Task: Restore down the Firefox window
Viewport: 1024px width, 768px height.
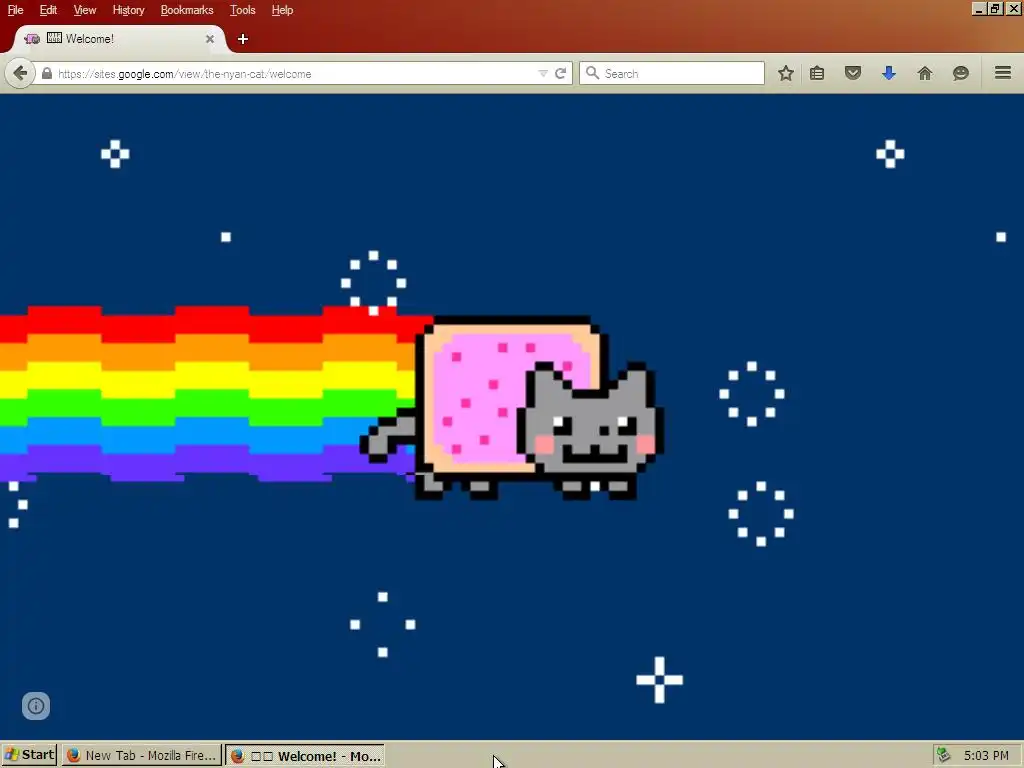Action: pyautogui.click(x=995, y=9)
